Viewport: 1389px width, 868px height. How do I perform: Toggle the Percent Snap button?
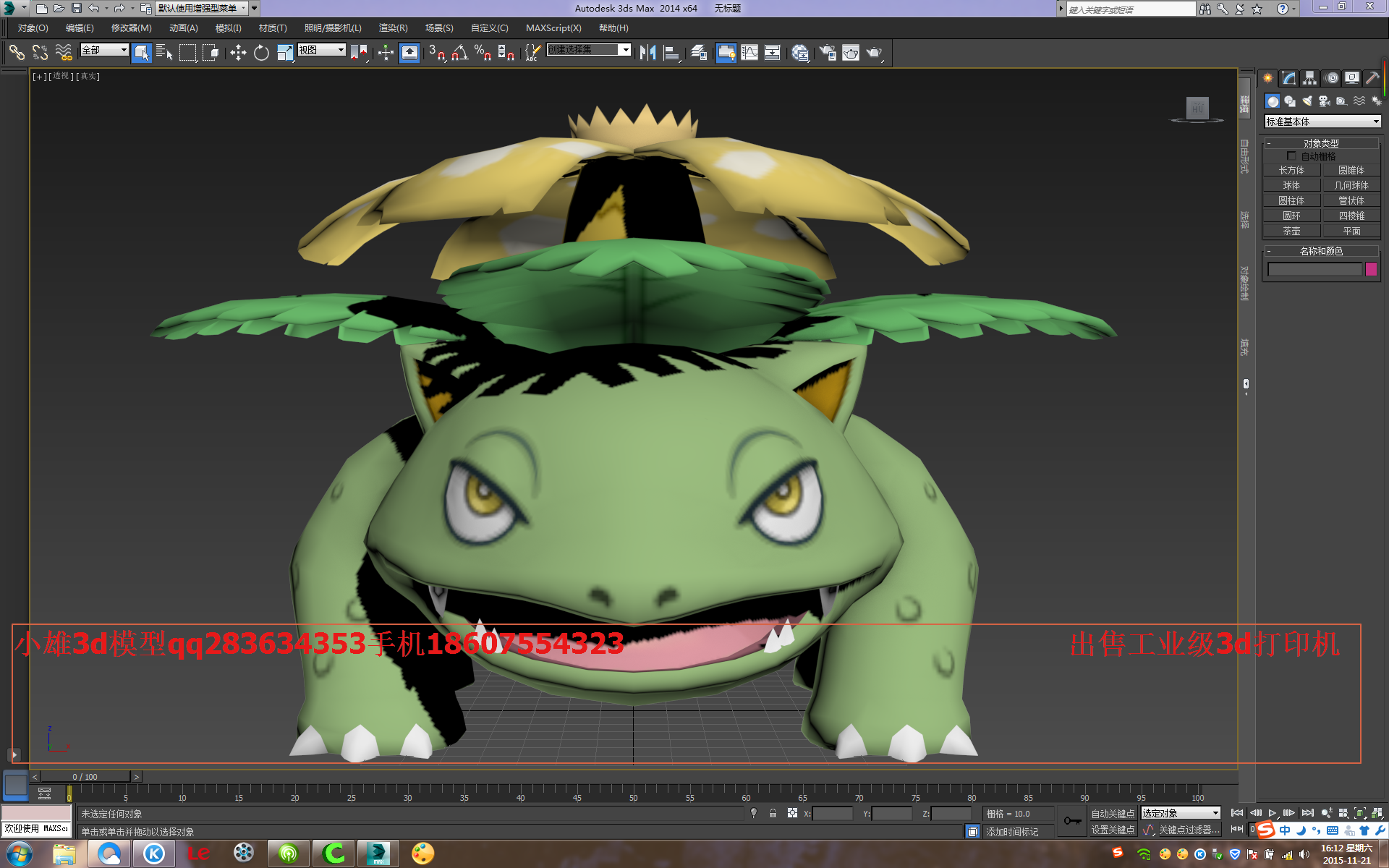pos(483,52)
